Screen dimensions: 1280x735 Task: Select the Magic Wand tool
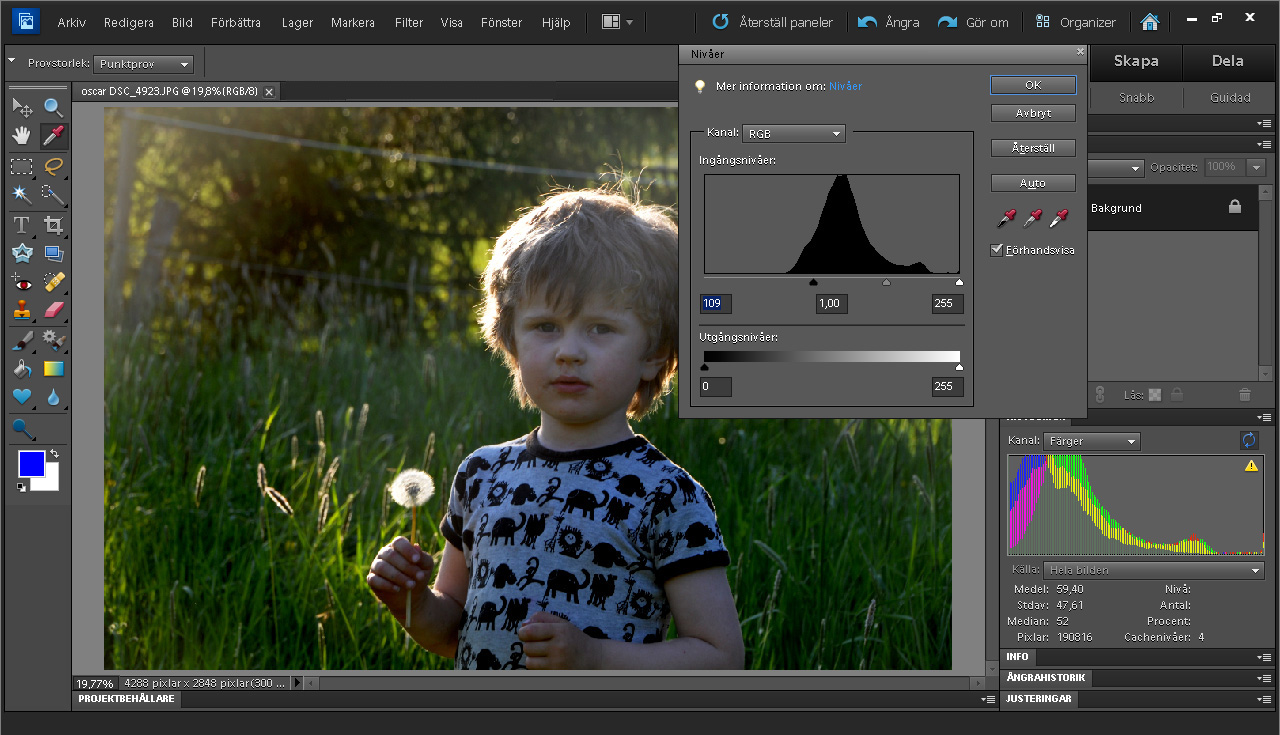[x=22, y=194]
